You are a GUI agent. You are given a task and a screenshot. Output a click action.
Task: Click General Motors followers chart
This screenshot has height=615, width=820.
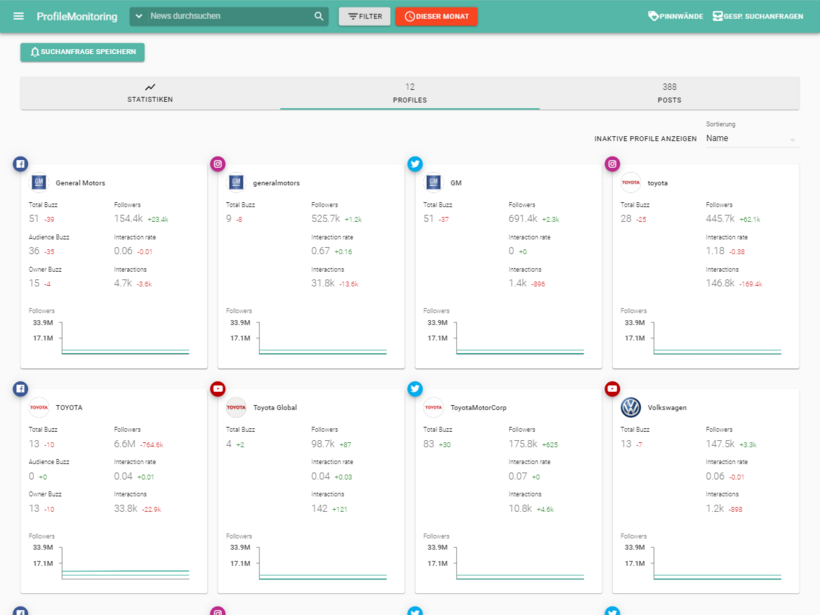coord(111,338)
